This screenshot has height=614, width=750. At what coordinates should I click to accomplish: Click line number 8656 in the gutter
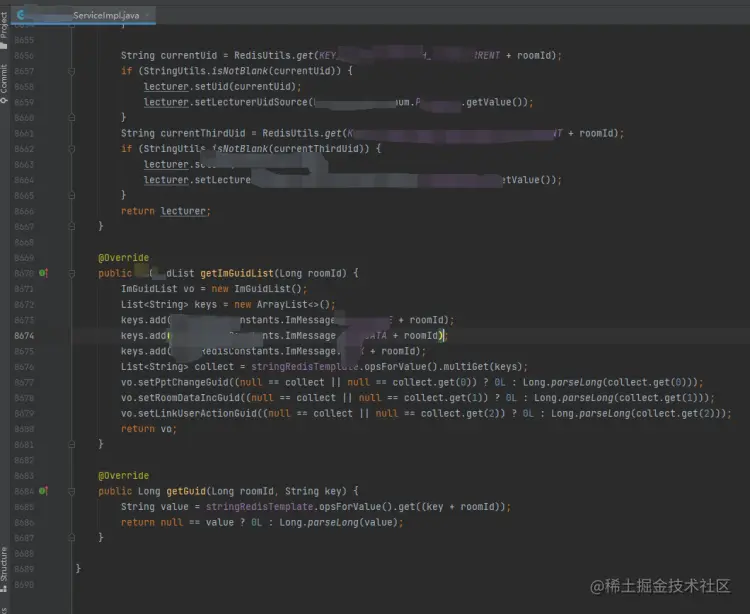pyautogui.click(x=24, y=55)
